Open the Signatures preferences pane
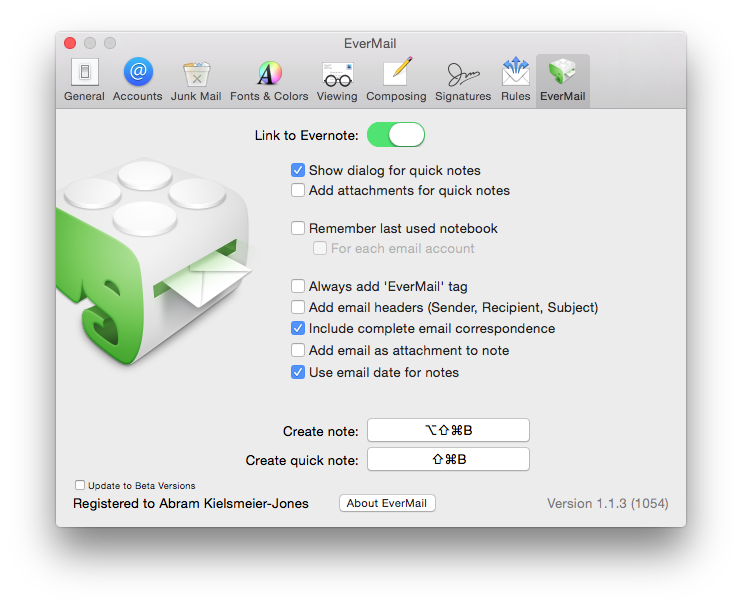Screen dimensions: 742x607 463,80
